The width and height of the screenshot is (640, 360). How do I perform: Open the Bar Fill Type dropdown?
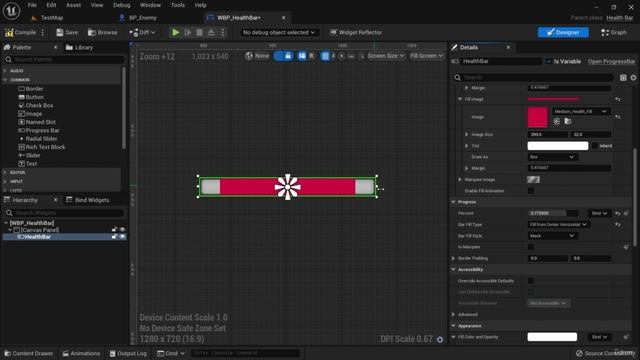558,224
